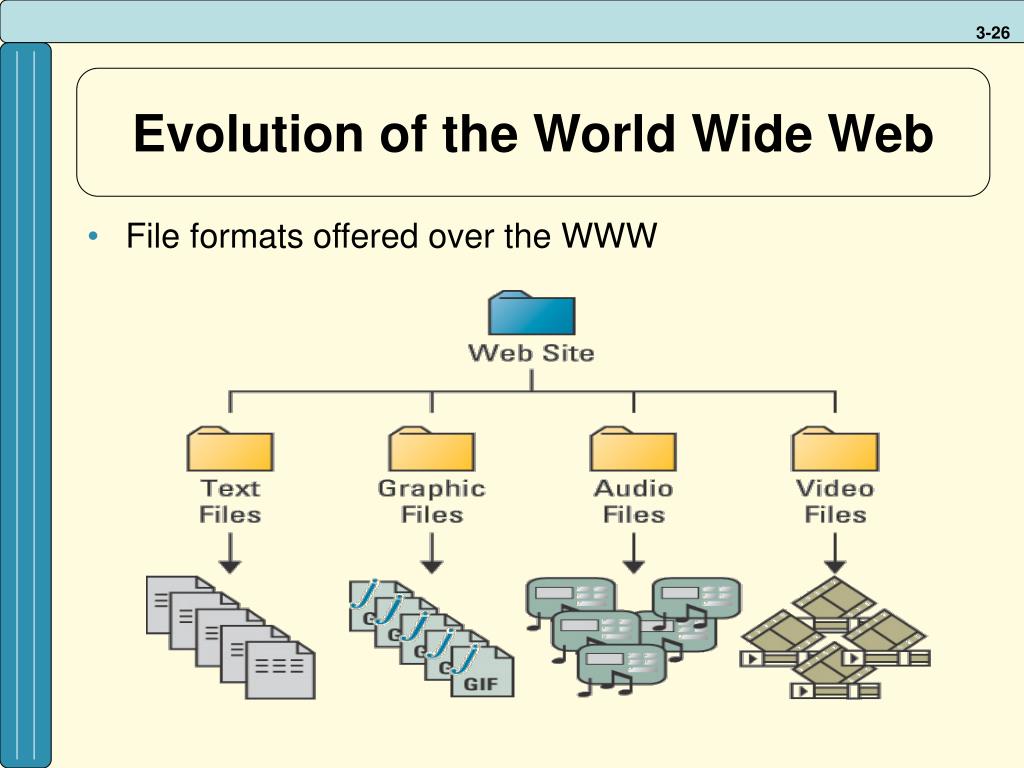Click the 'Video Files' label
The width and height of the screenshot is (1024, 768).
(835, 501)
